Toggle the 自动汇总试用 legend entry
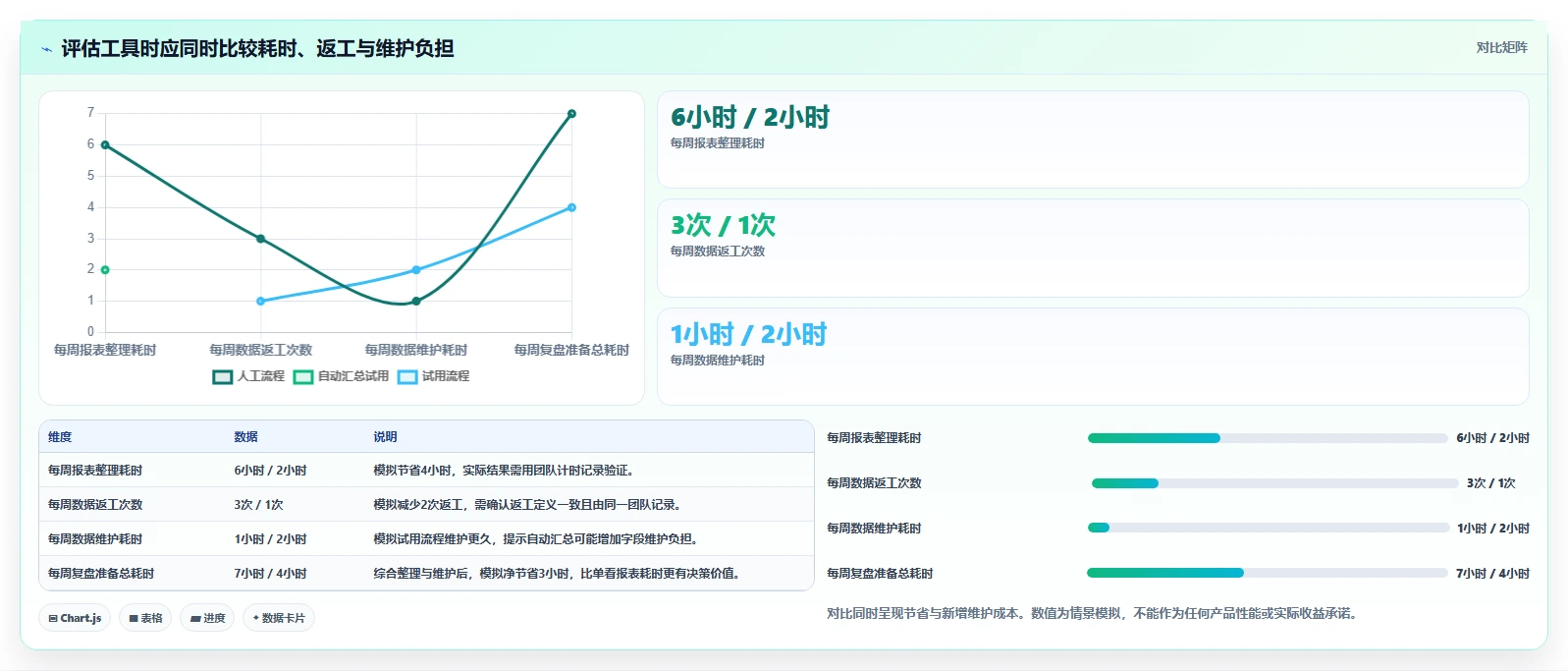 tap(341, 376)
